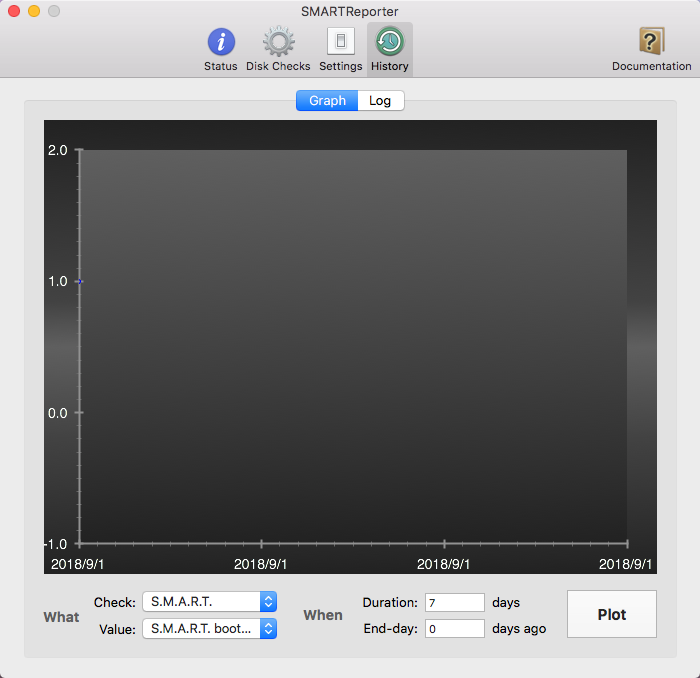Click the 'What' section label
The image size is (700, 678).
point(61,617)
